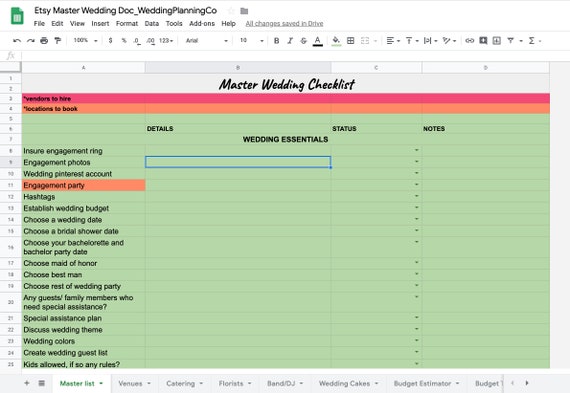
Task: Open the Data menu
Action: click(152, 24)
